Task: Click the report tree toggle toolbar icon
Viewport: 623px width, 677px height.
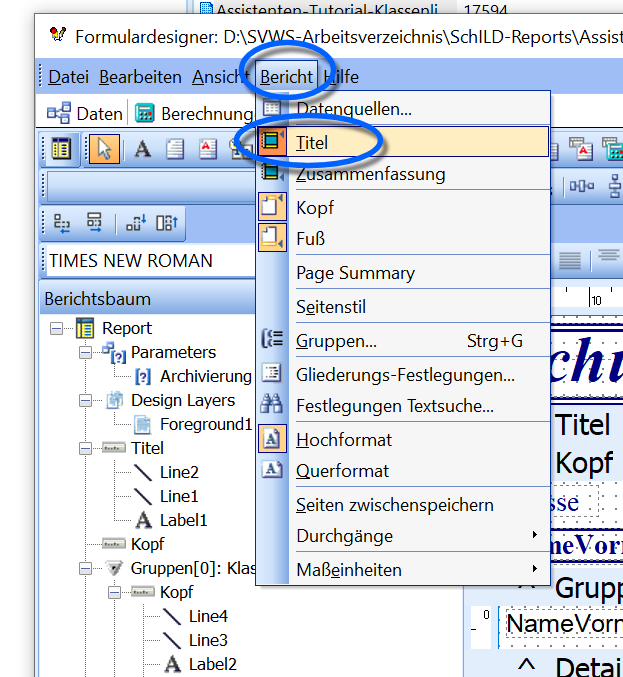Action: 61,149
